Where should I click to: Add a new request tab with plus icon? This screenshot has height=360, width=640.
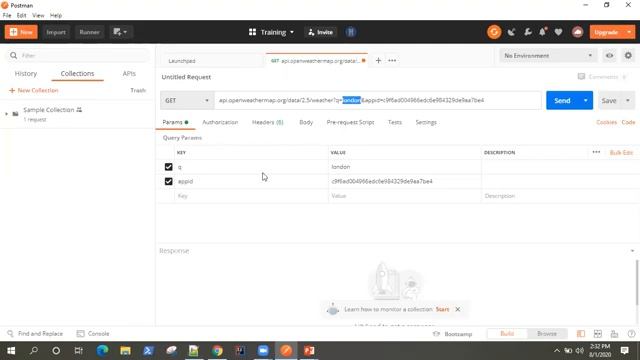tap(378, 60)
